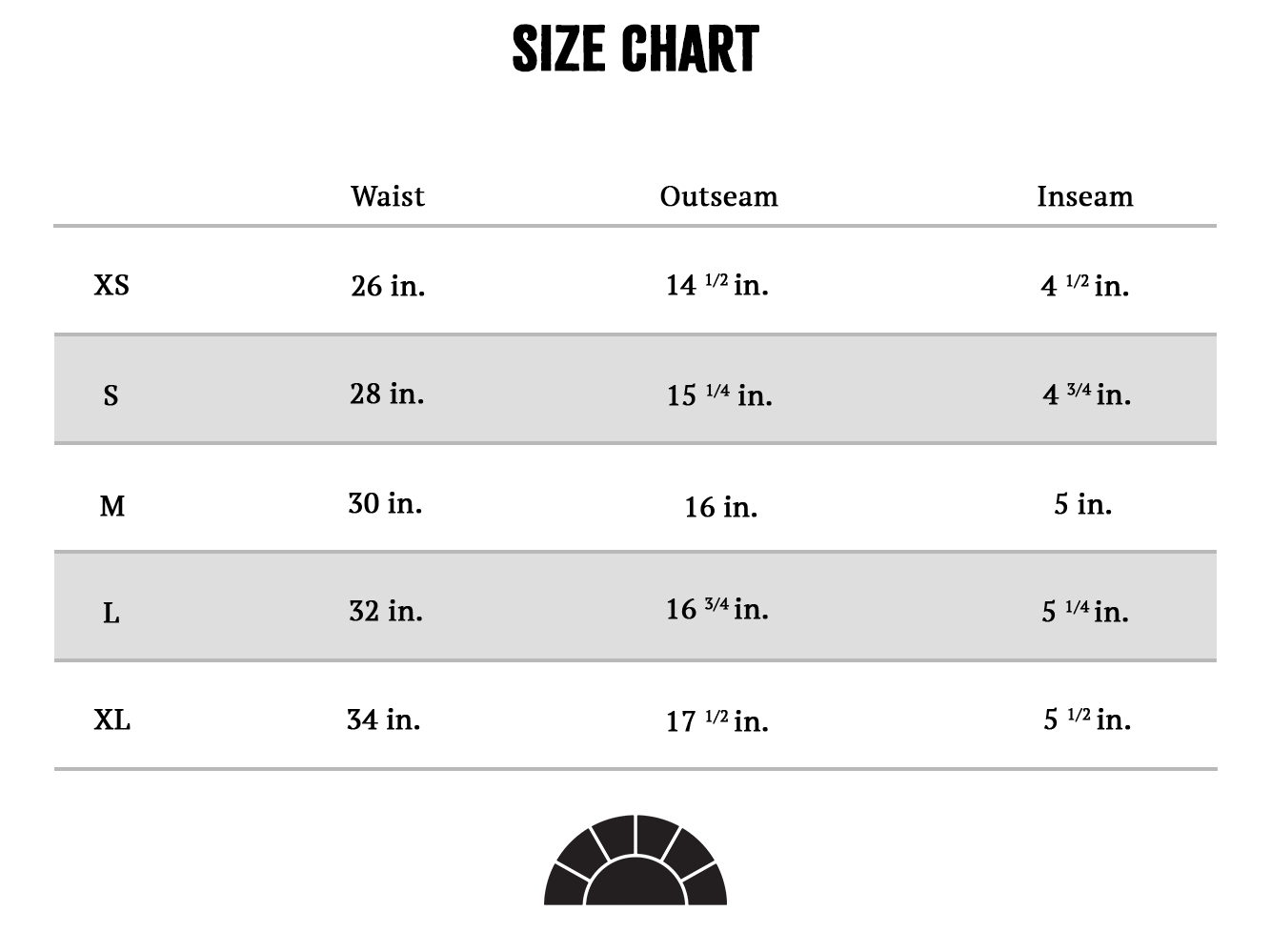Choose the M size row label

(112, 505)
